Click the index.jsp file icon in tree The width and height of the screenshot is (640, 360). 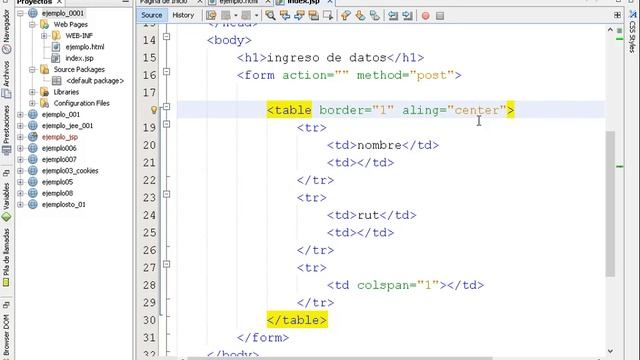56,58
